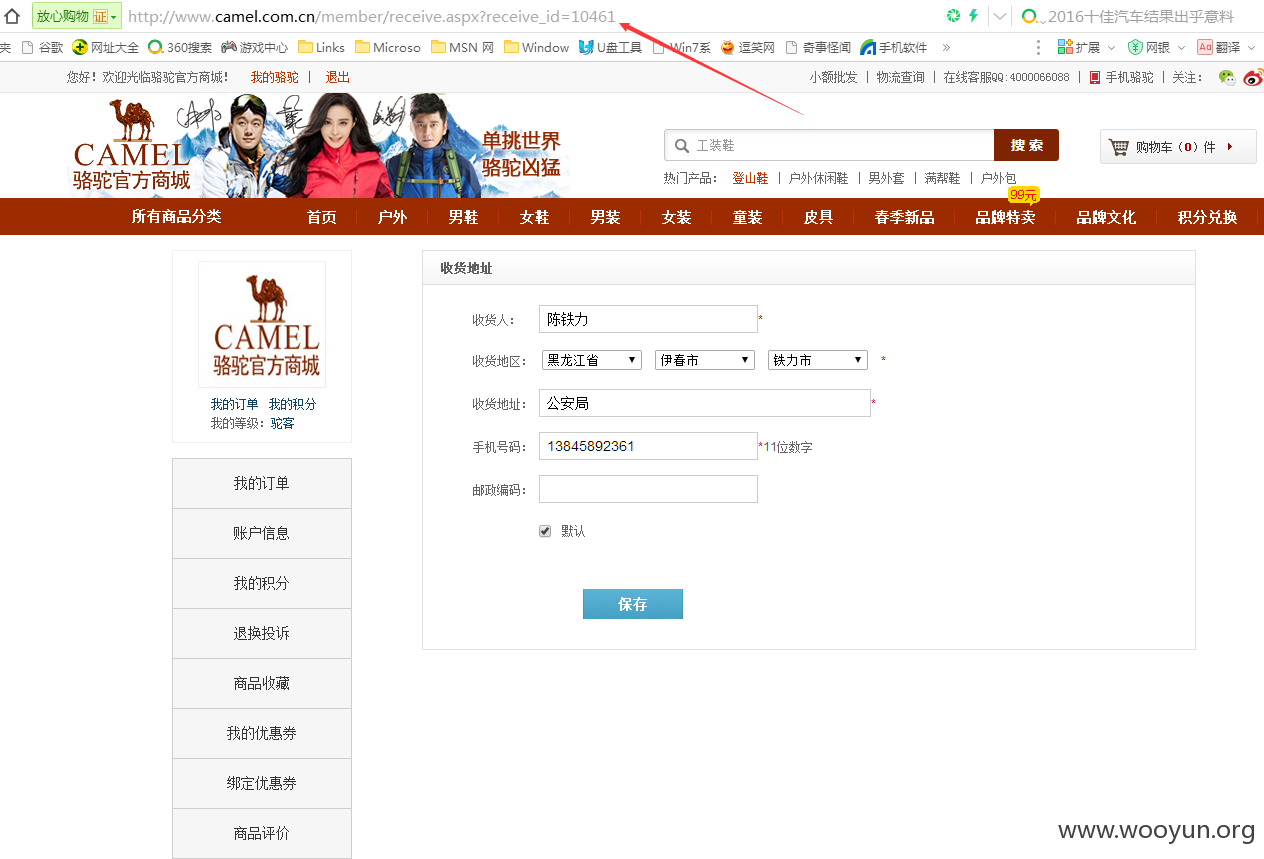
Task: Click the empty 邮政编码 postcode field
Action: 648,489
